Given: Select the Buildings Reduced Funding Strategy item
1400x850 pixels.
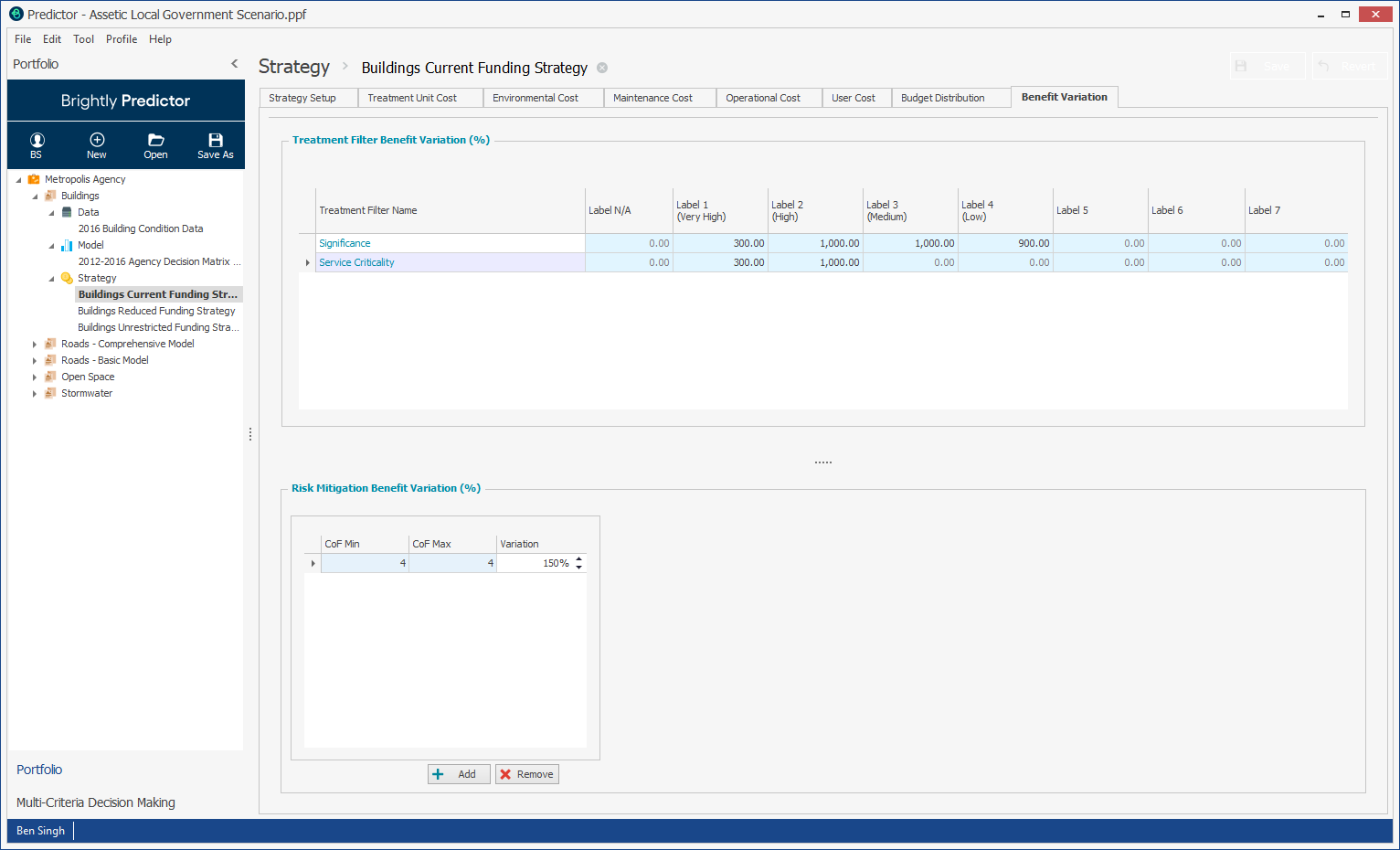Looking at the screenshot, I should coord(156,311).
